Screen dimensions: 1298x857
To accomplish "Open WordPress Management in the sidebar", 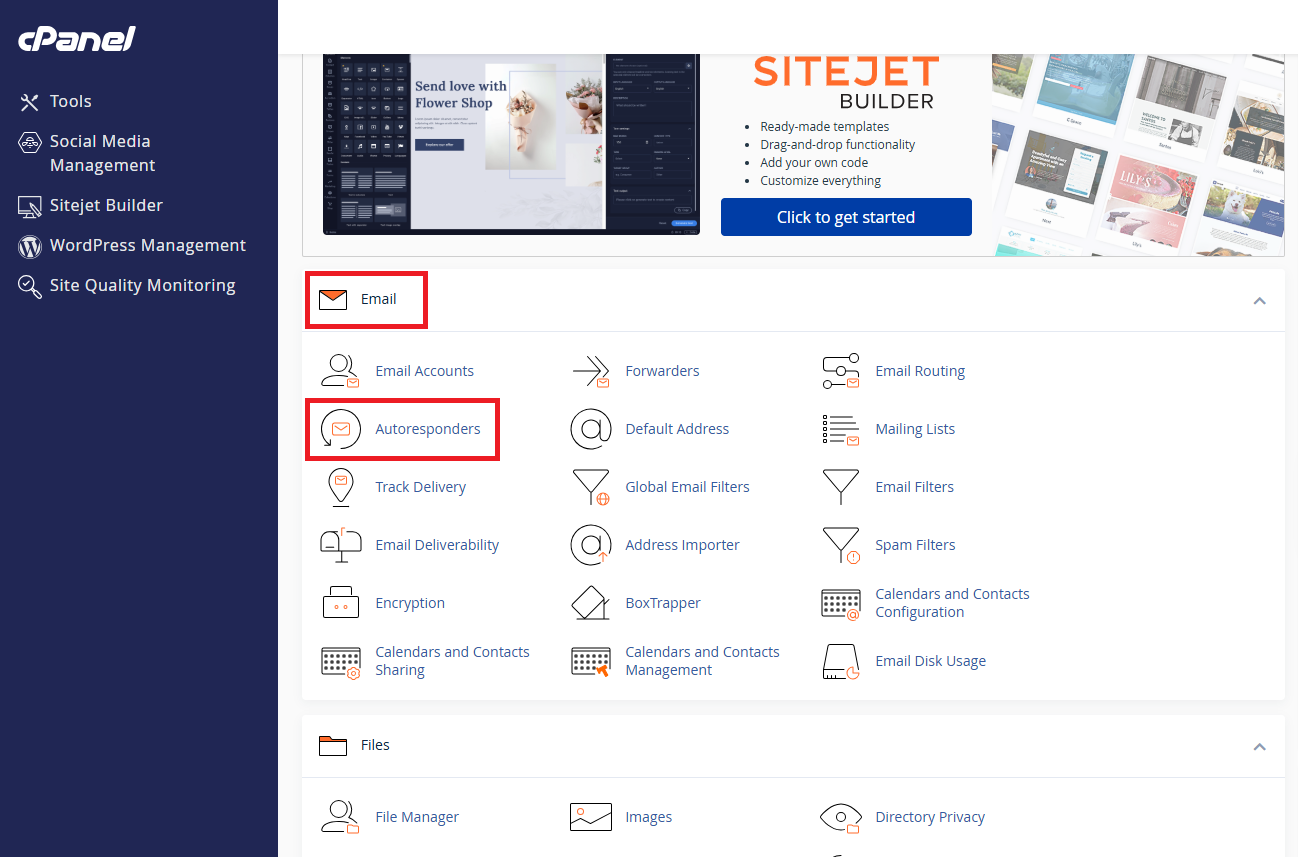I will [x=148, y=246].
